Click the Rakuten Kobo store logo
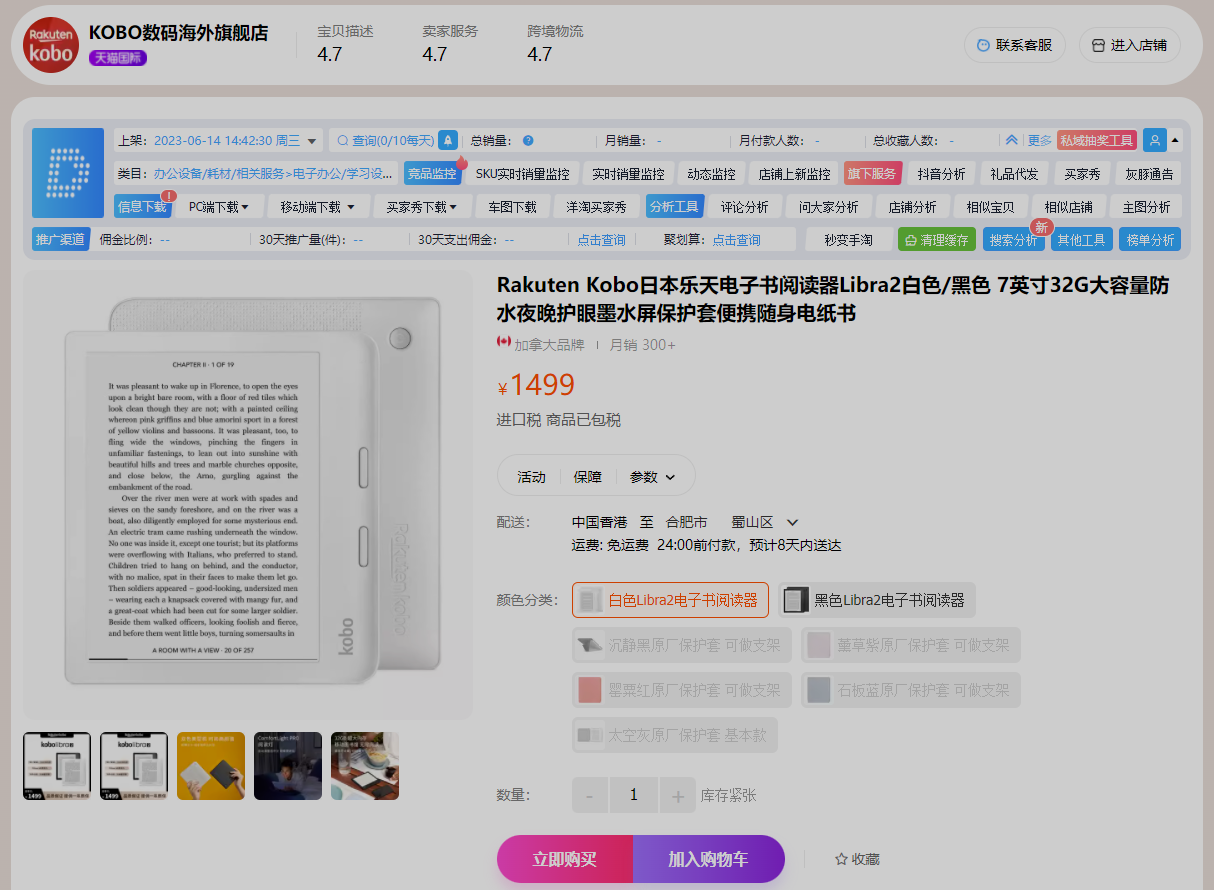The image size is (1214, 890). click(50, 45)
